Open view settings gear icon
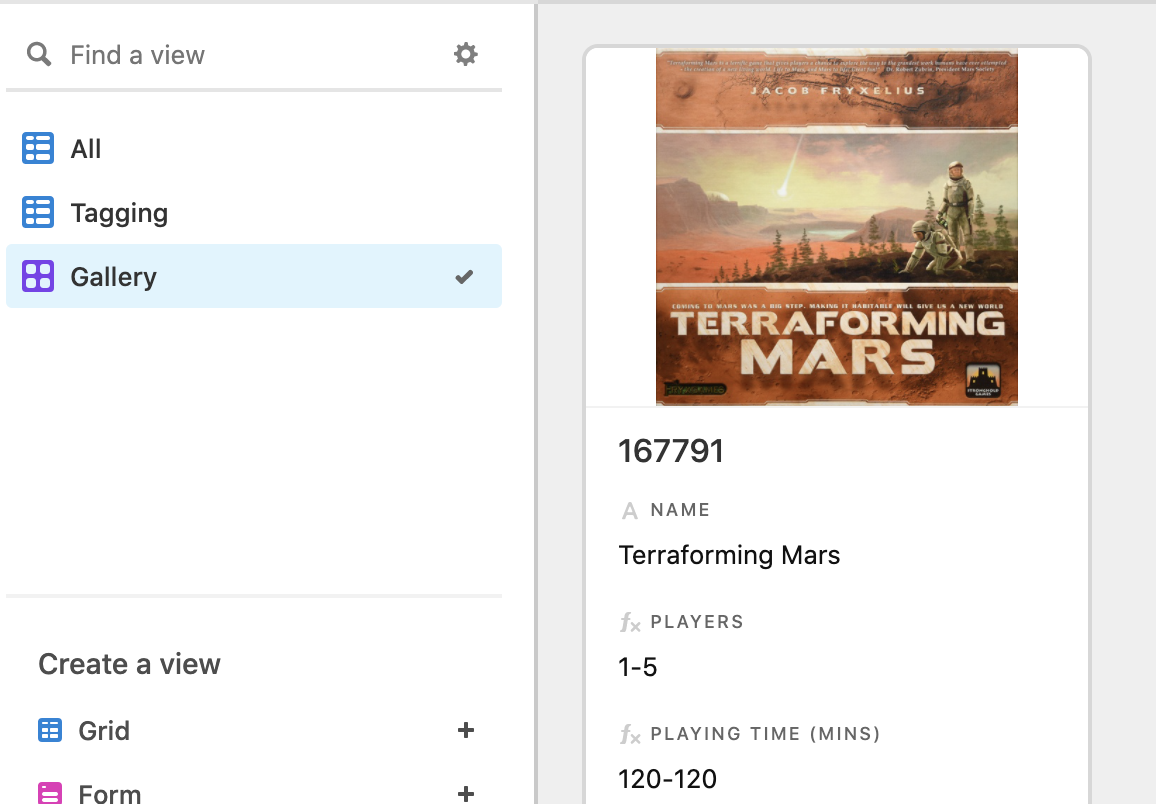Viewport: 1156px width, 804px height. 465,54
